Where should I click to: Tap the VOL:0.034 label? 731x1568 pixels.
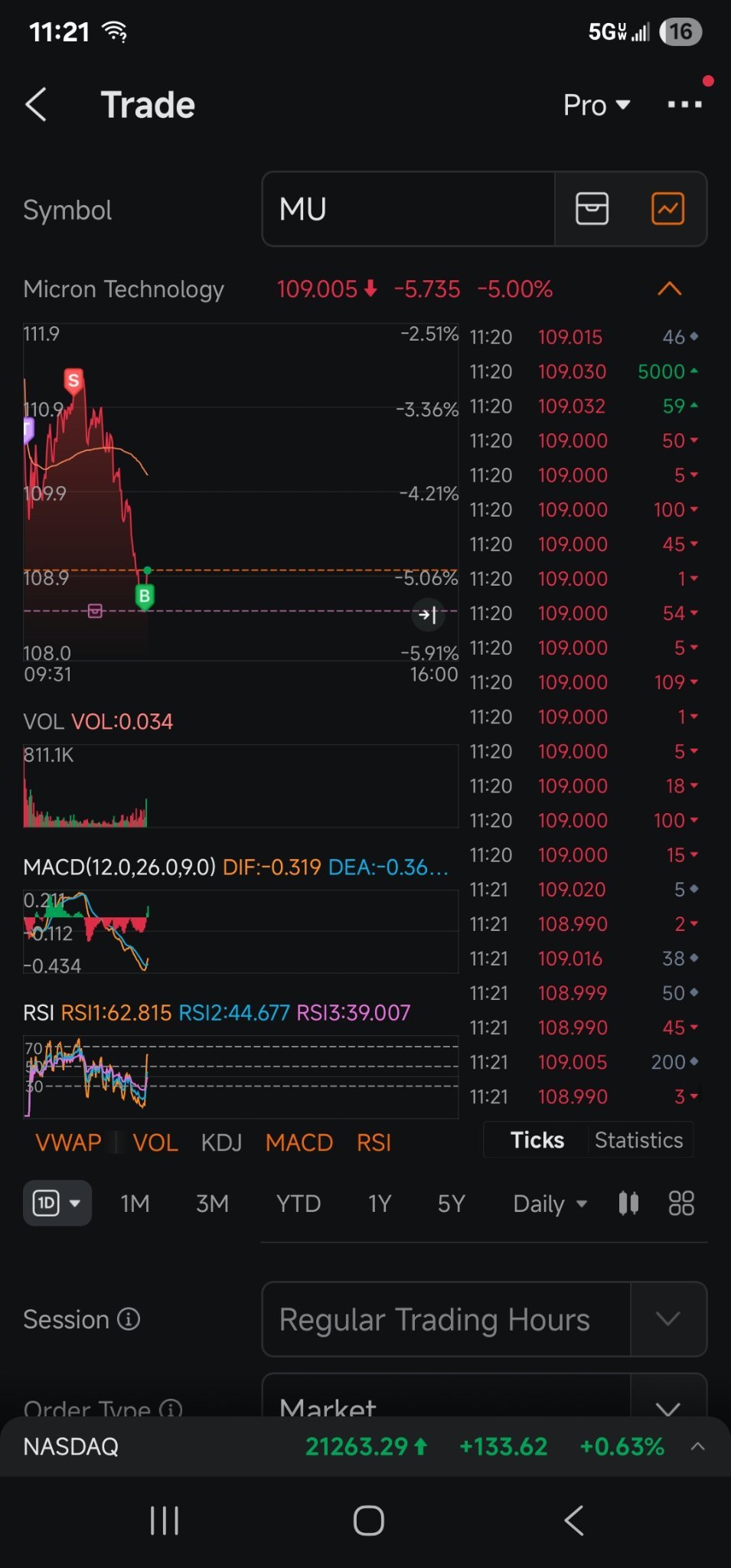click(122, 721)
